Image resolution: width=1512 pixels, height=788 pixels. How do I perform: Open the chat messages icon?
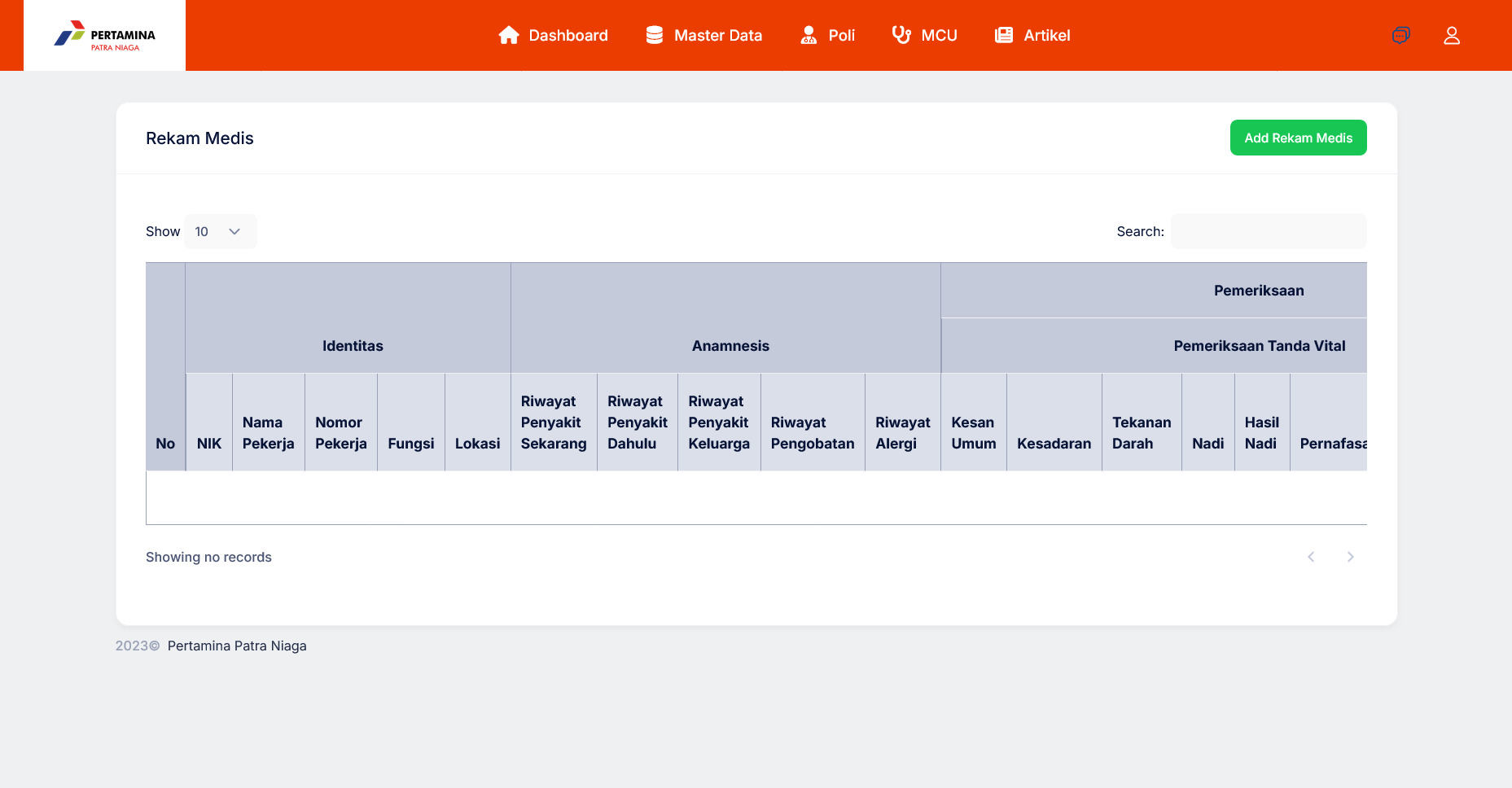click(x=1400, y=35)
